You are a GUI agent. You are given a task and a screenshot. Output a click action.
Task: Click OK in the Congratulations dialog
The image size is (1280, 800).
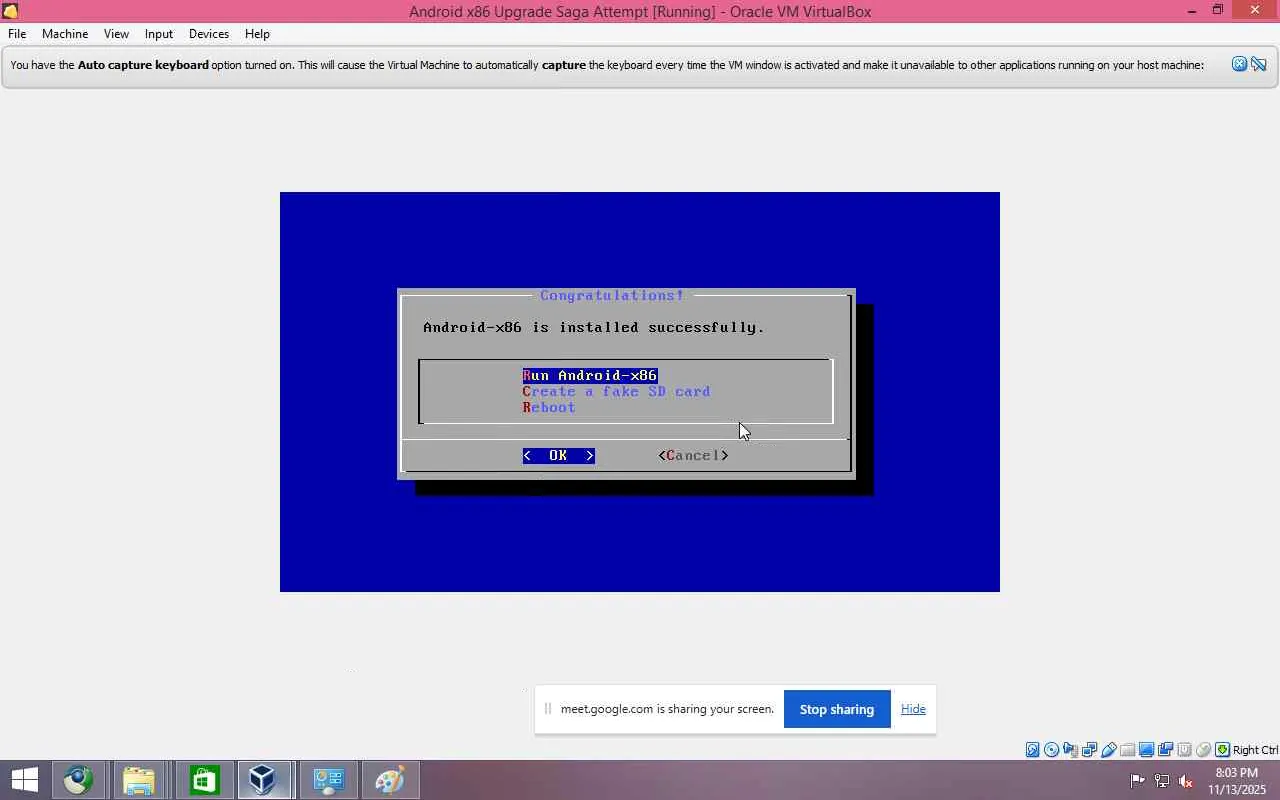click(x=558, y=455)
